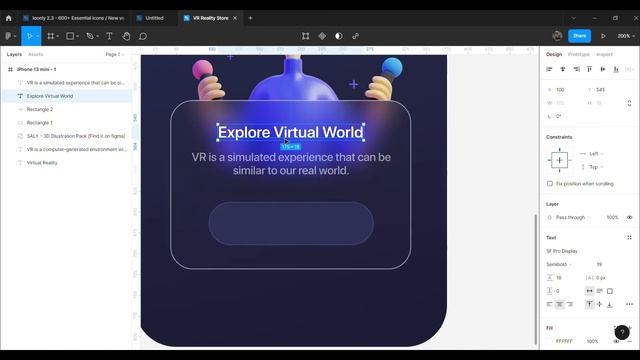
Task: Open the Page 1 pages dropdown
Action: (x=115, y=54)
